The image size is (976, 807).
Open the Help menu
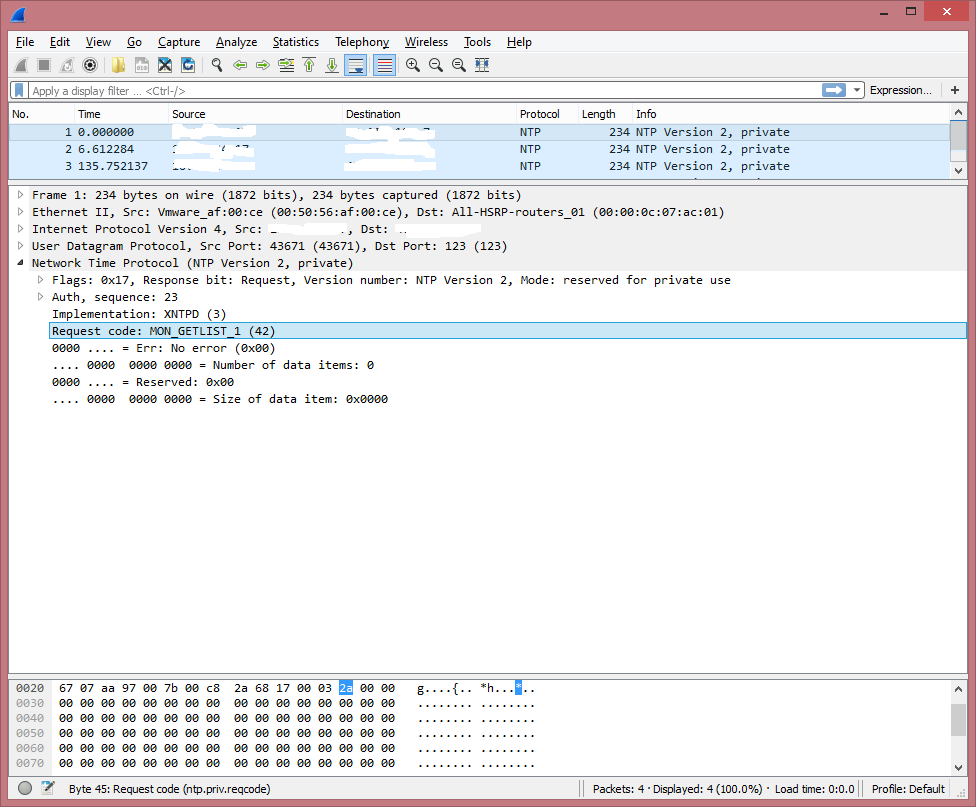click(519, 42)
